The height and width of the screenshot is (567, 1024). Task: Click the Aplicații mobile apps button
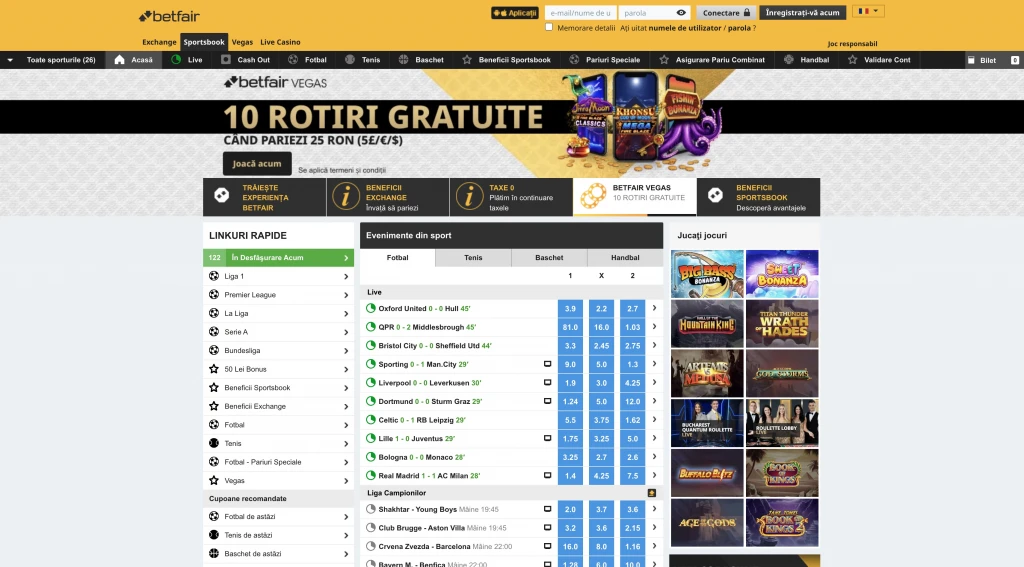tap(515, 13)
